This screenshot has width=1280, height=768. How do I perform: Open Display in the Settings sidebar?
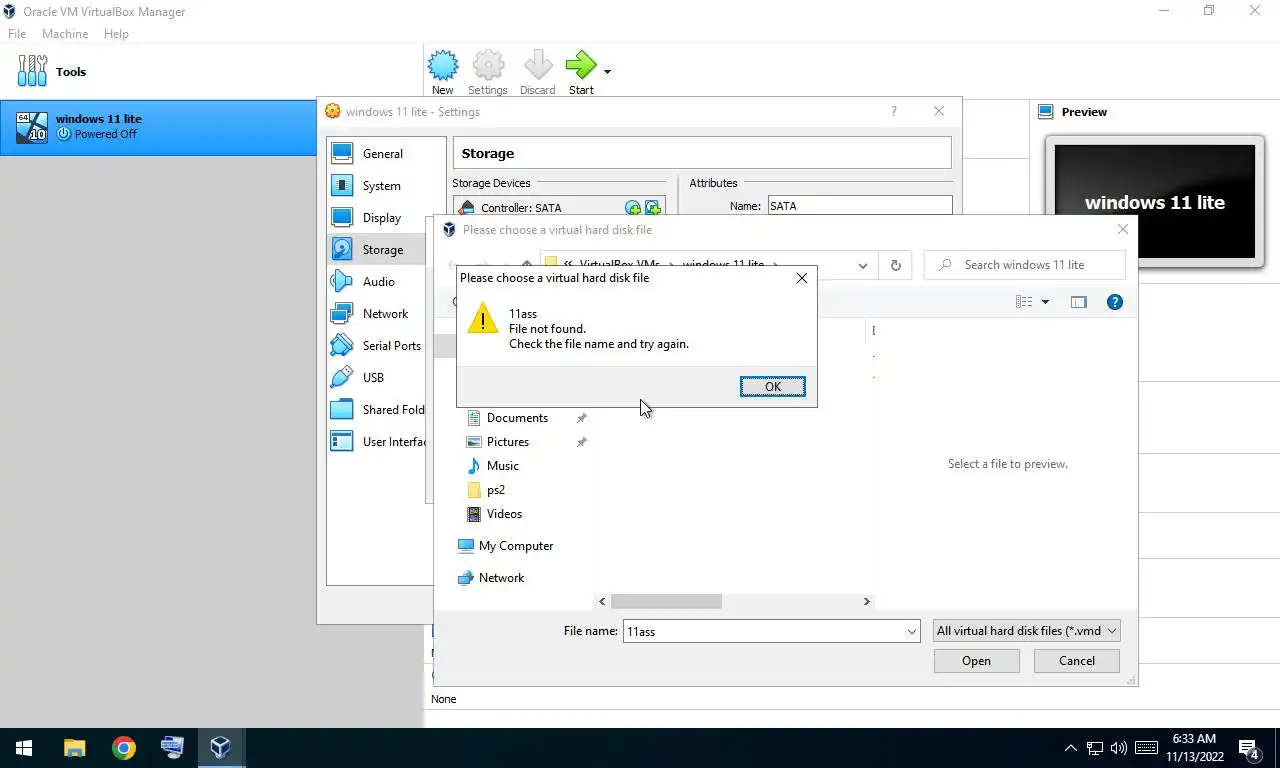381,218
